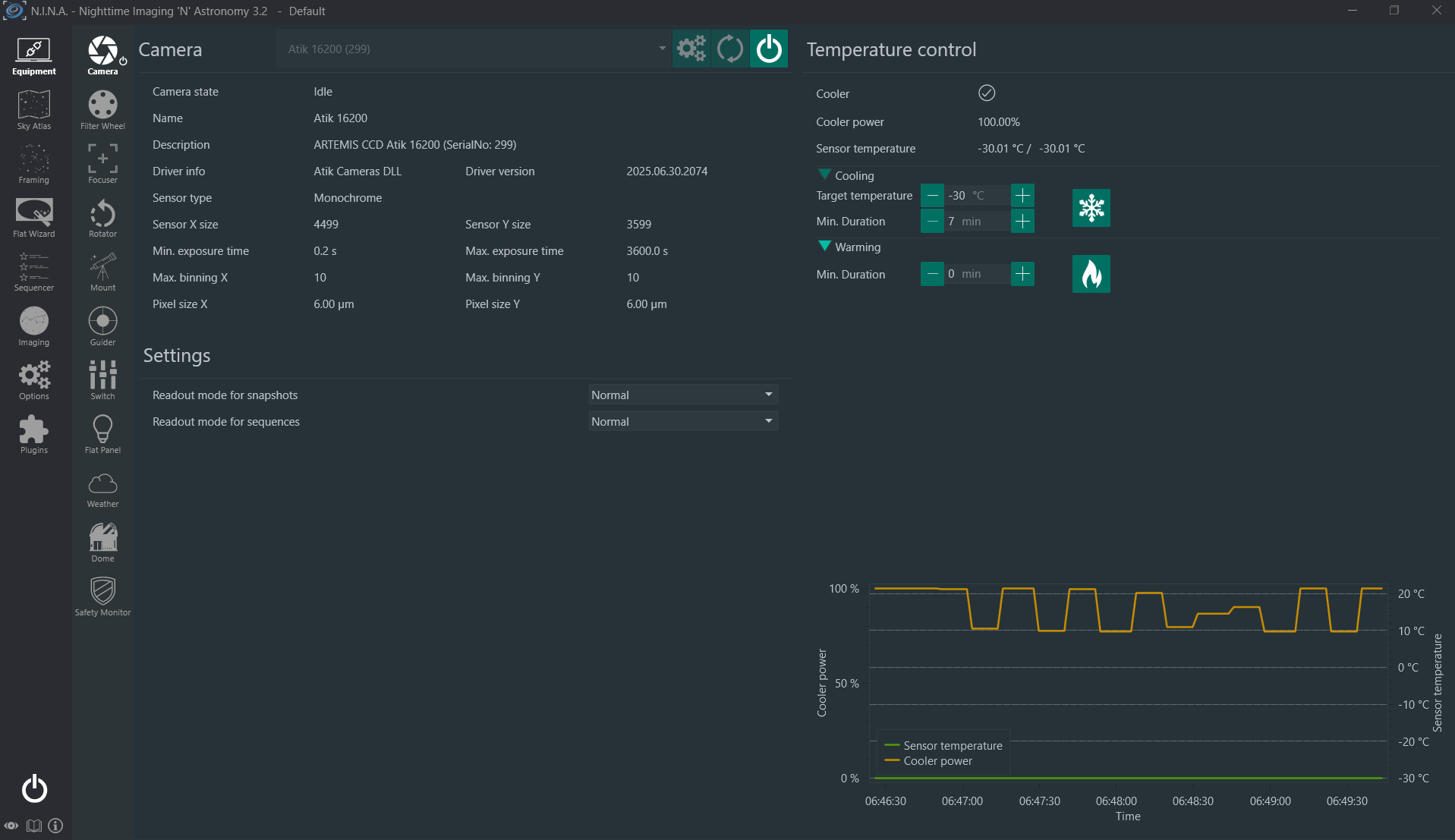Switch to the Imaging tab
Screen dimensions: 1455x840
pos(34,326)
